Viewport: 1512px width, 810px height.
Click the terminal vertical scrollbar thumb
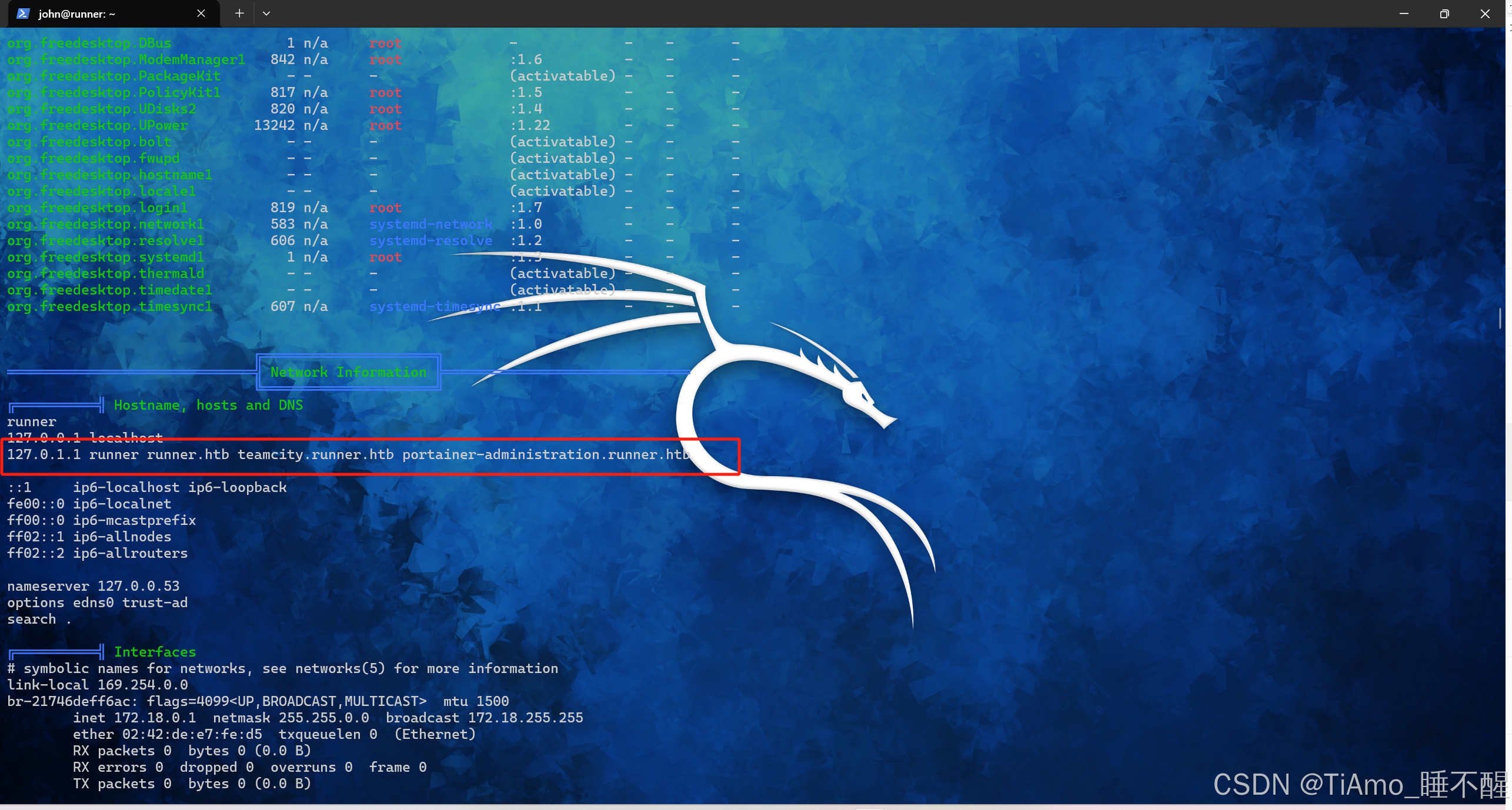click(x=1500, y=318)
